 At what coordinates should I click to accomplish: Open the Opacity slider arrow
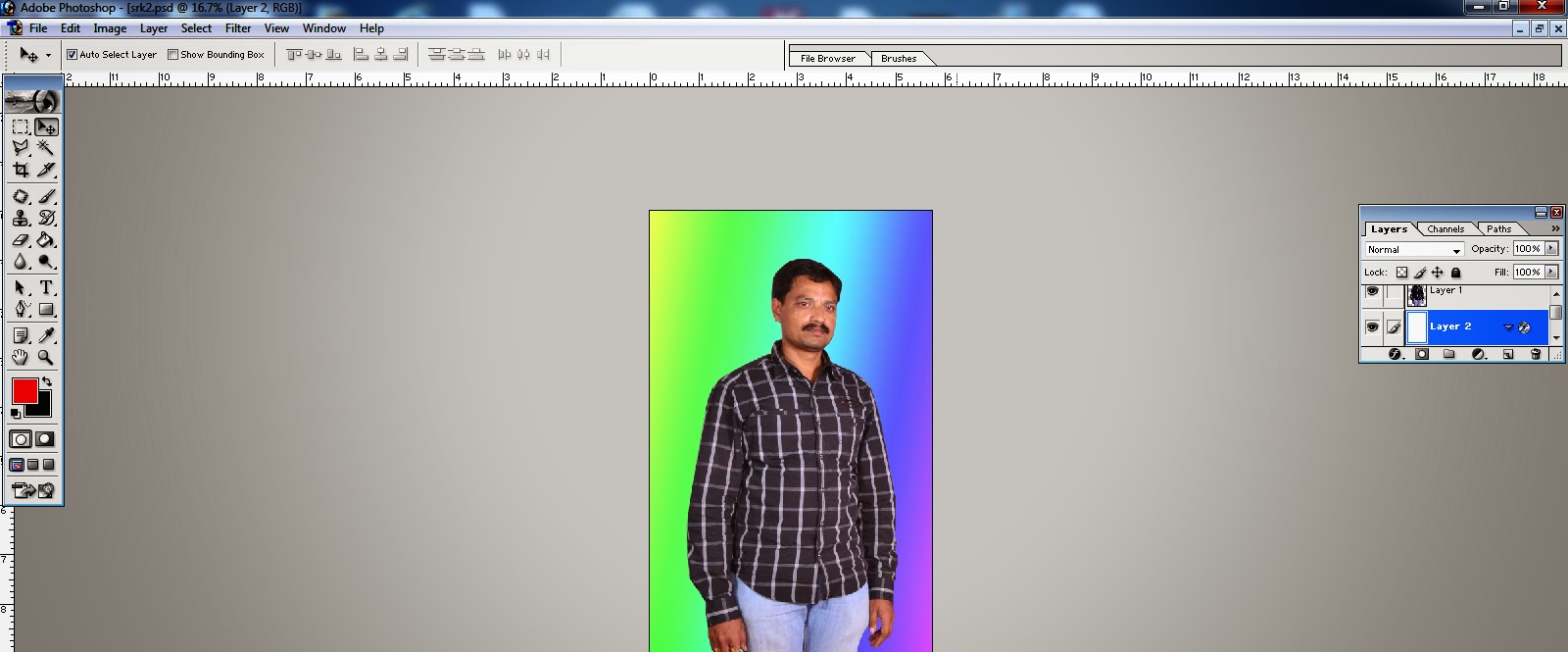(1551, 249)
